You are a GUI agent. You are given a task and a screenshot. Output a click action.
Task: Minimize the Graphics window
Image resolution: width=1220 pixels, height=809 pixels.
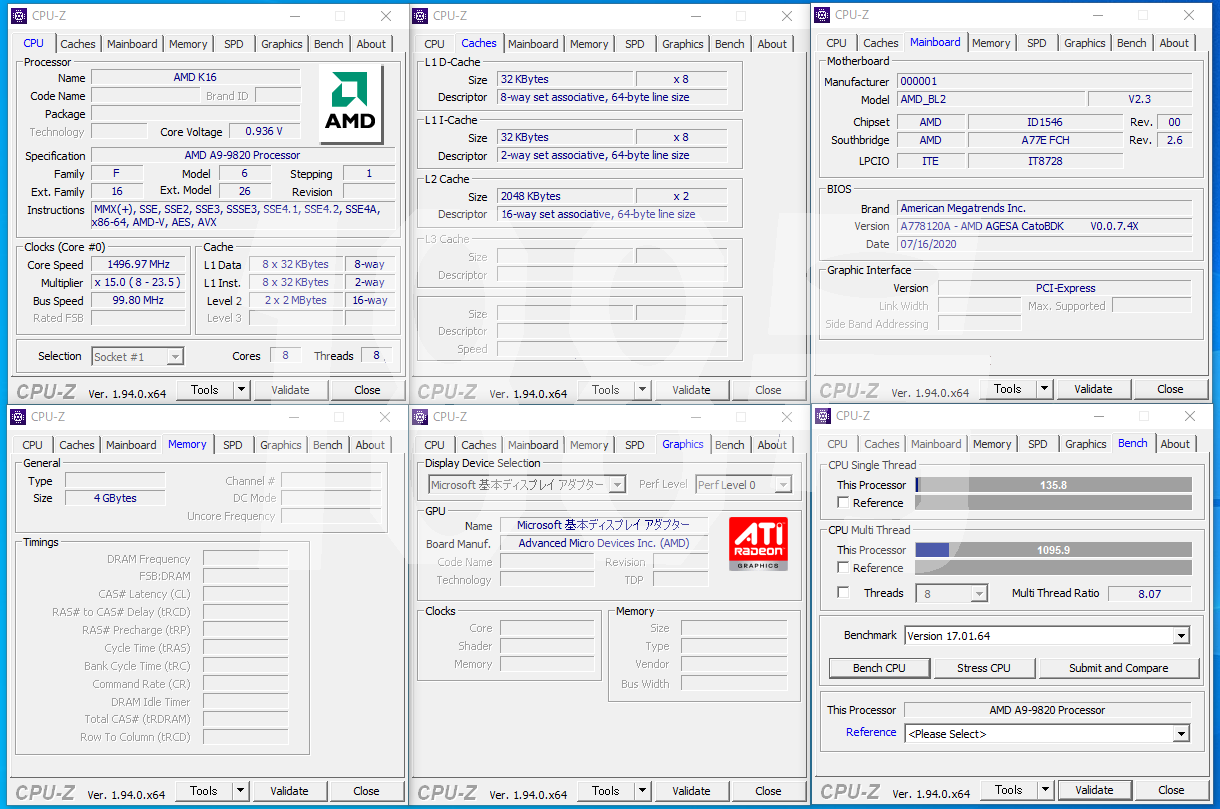(695, 417)
